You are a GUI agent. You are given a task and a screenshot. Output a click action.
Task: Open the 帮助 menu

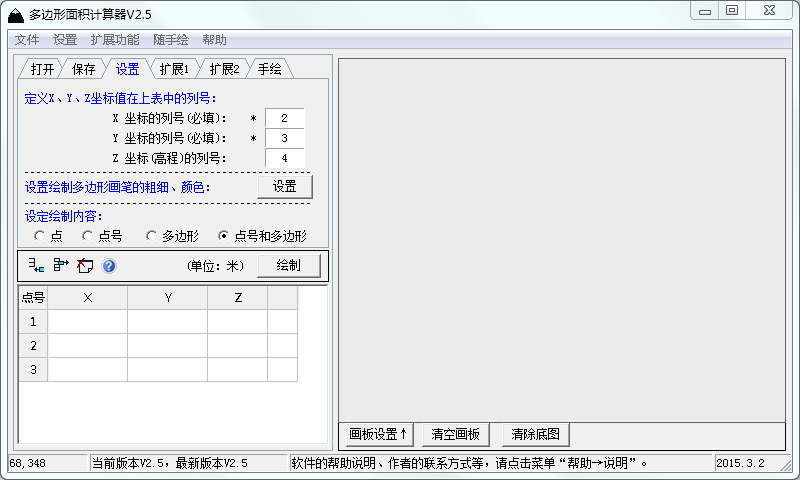click(214, 40)
